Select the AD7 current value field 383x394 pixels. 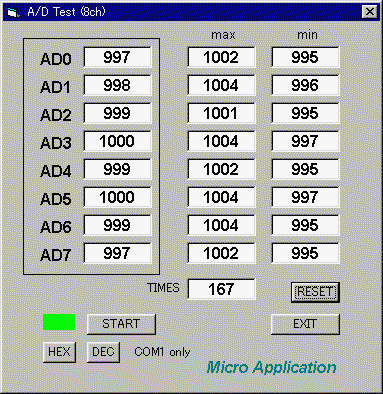117,253
